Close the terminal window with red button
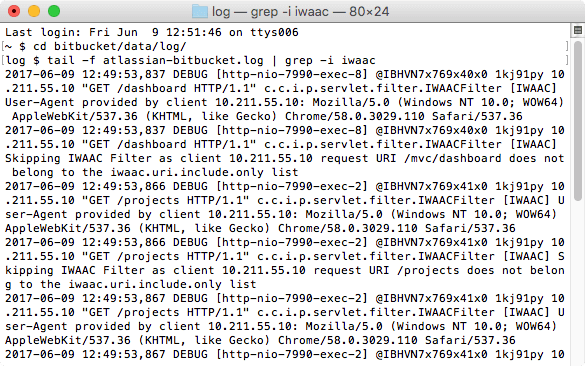585x366 pixels. pos(14,11)
